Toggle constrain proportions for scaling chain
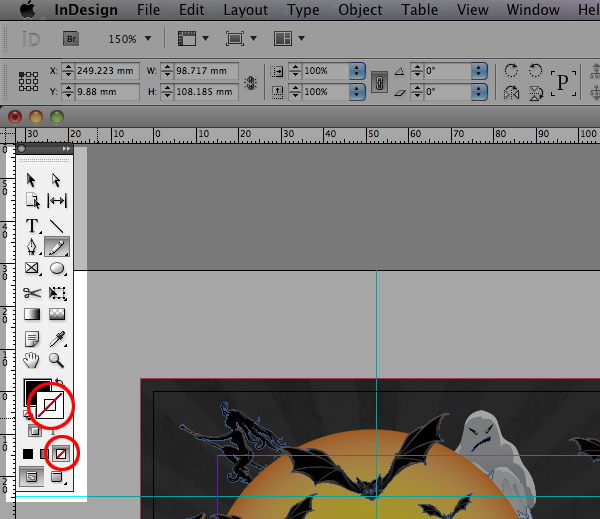This screenshot has height=519, width=600. pos(379,82)
